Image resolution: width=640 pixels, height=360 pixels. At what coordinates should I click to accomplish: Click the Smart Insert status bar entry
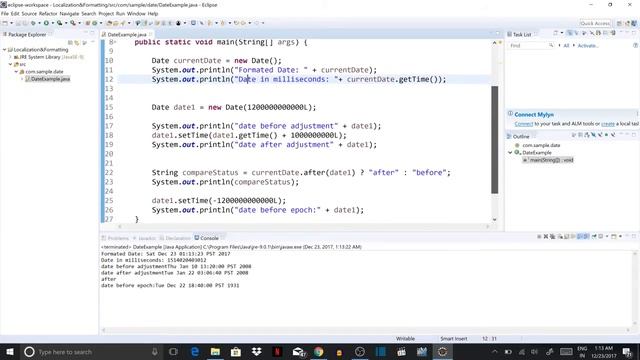453,339
